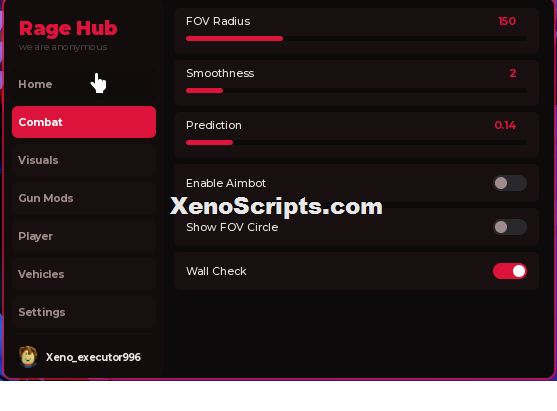
Task: Switch to the Visuals tab
Action: tap(84, 160)
